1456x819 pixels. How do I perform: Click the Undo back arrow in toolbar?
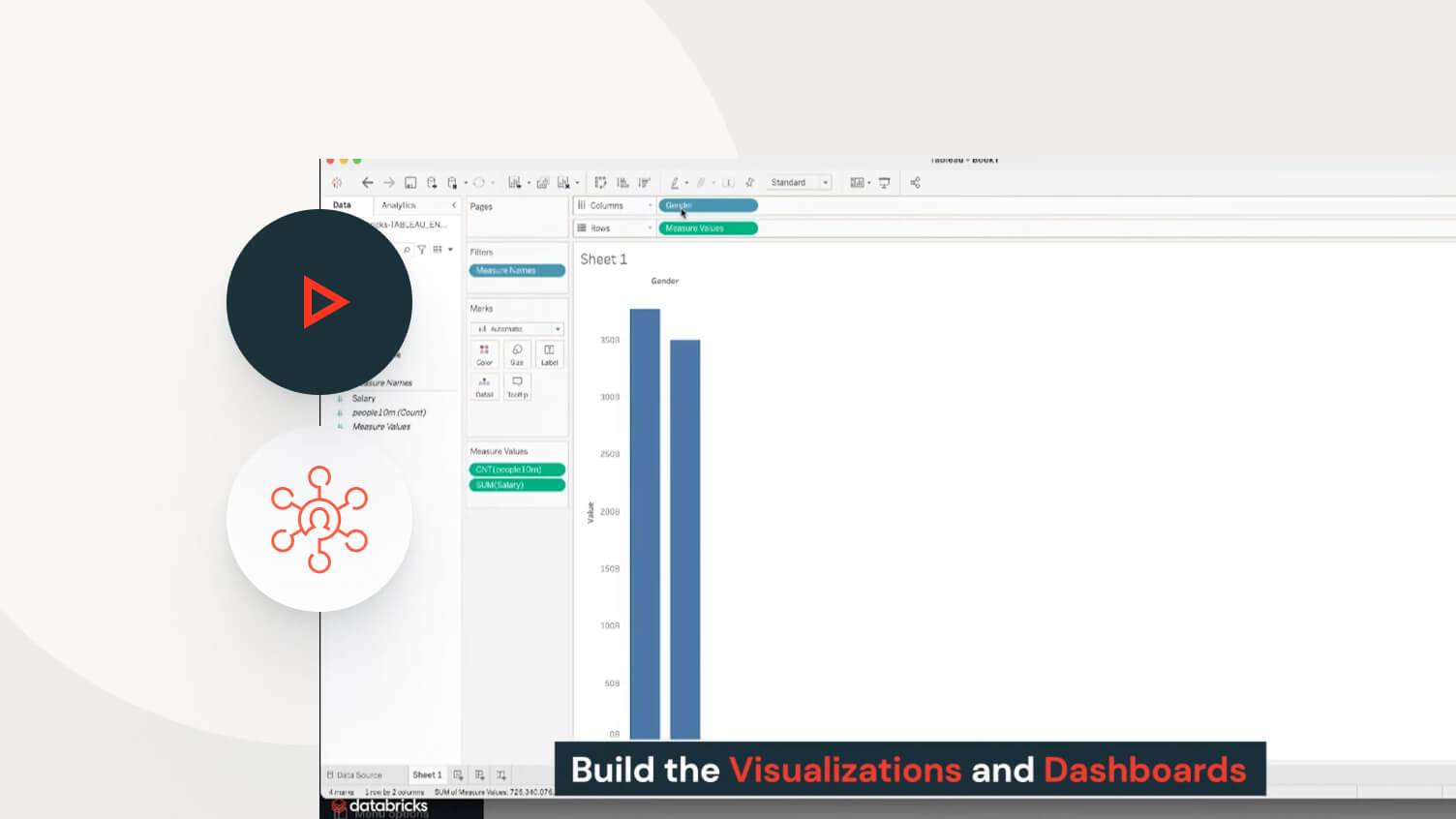367,183
